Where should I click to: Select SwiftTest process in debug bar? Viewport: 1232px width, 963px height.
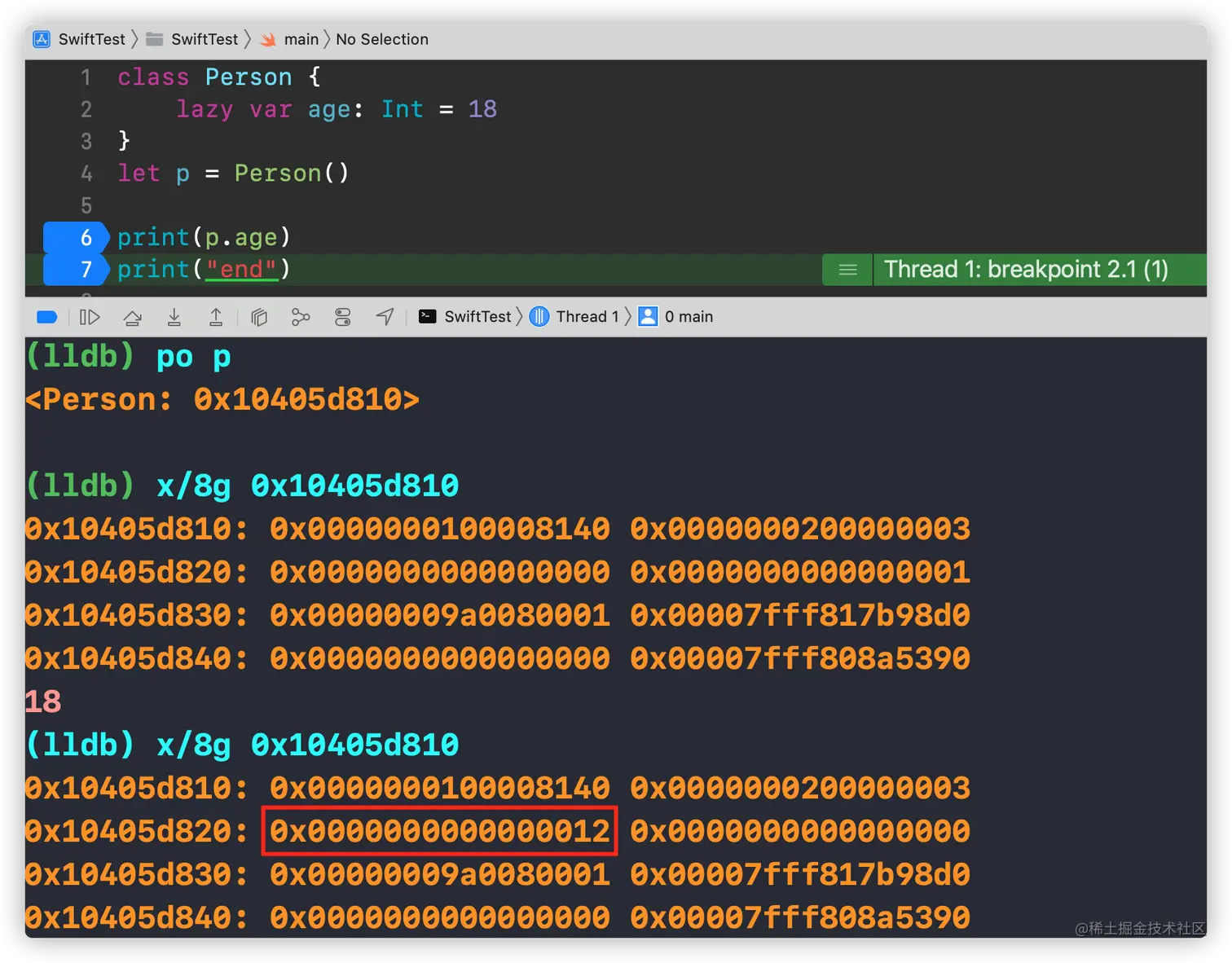tap(465, 317)
